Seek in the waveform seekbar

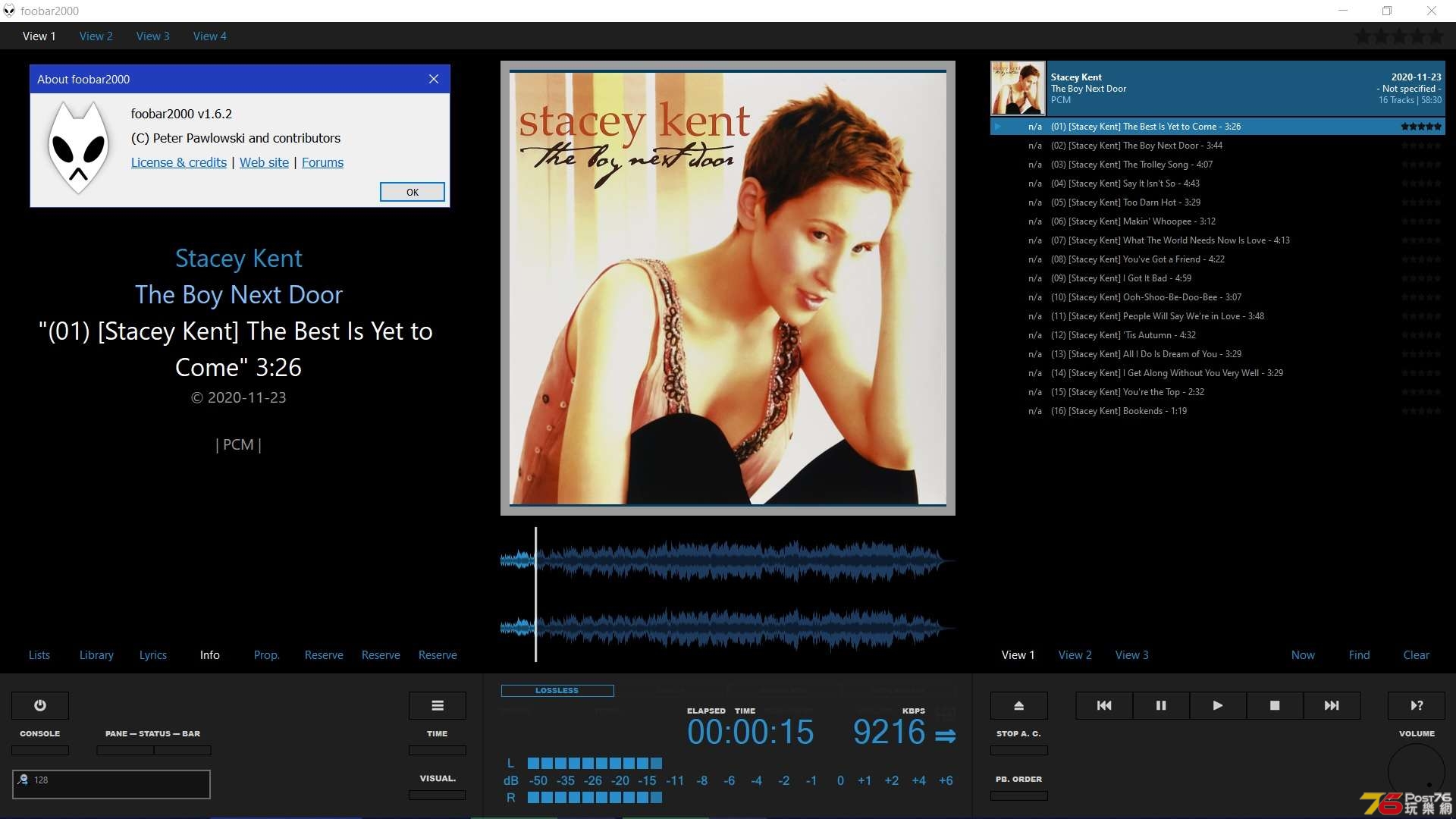pos(728,594)
